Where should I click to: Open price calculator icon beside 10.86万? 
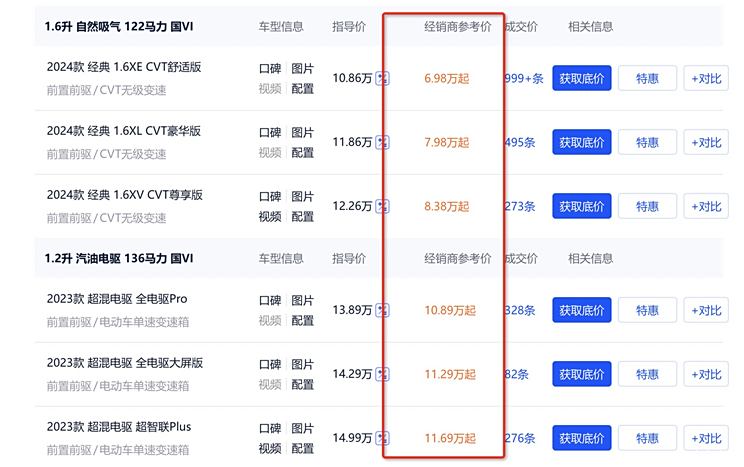click(382, 78)
